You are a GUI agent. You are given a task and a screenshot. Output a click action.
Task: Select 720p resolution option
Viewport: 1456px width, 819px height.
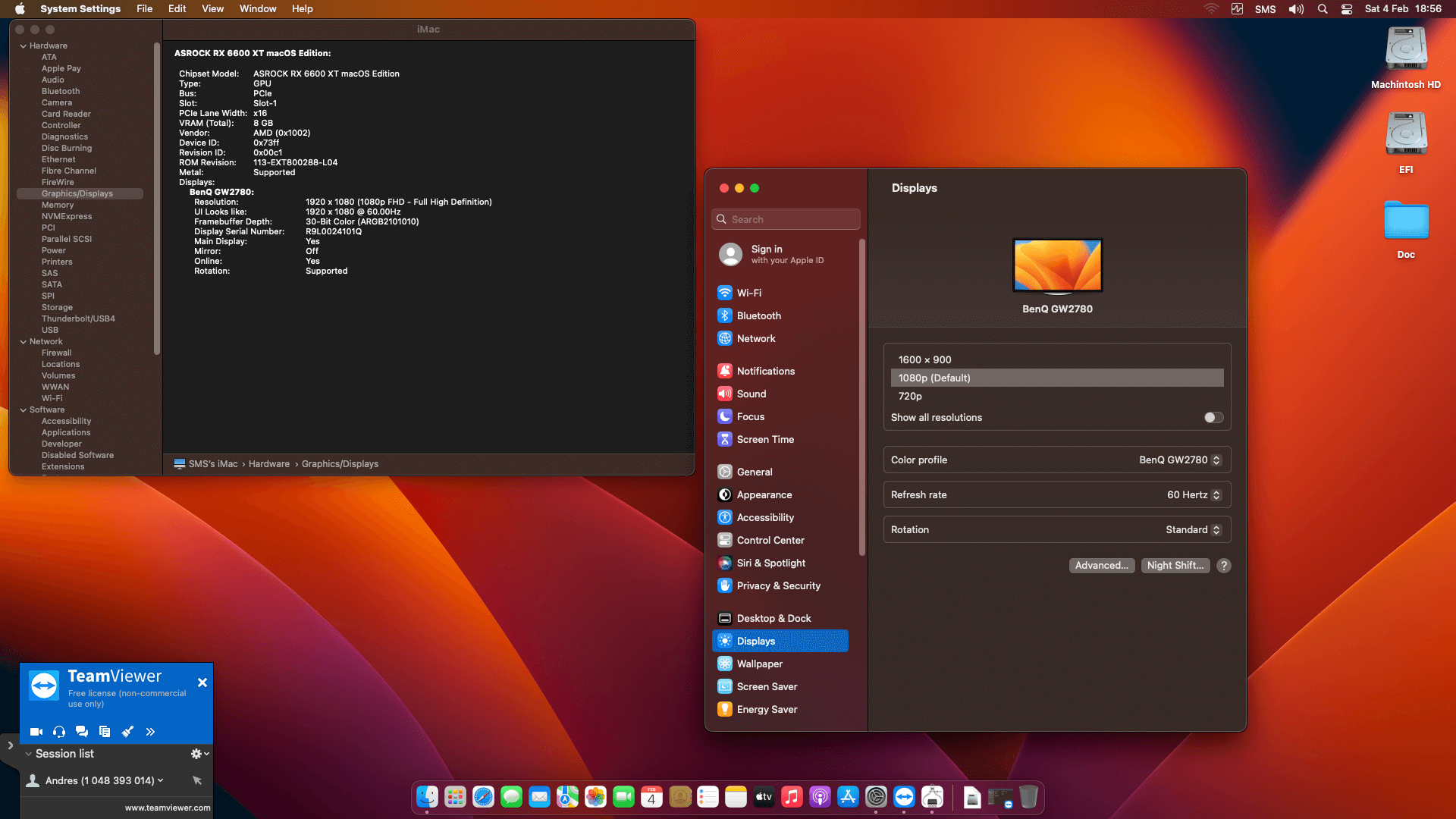pos(910,396)
